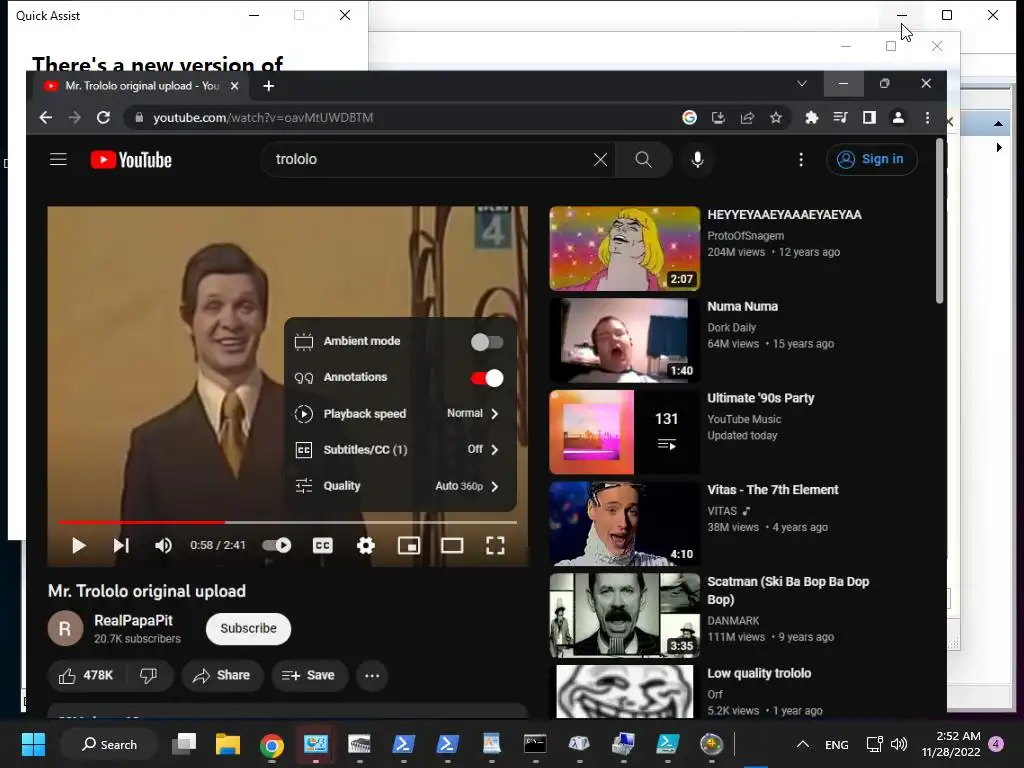
Task: Enable Ambient mode switch
Action: click(487, 342)
